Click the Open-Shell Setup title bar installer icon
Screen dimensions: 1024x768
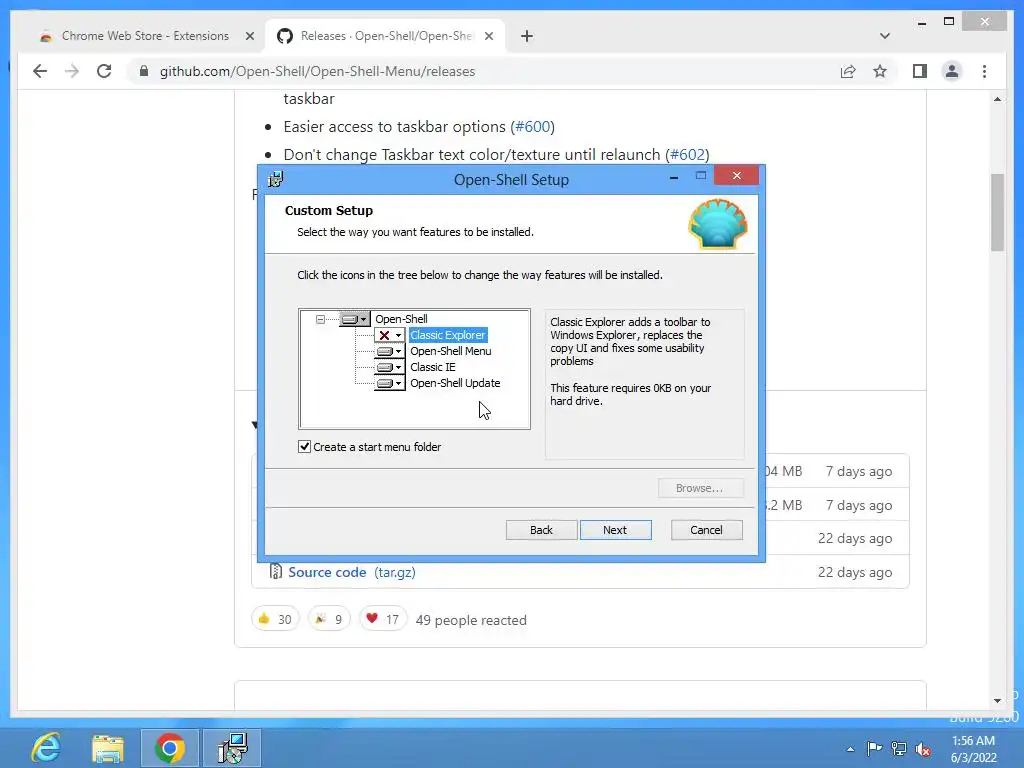pyautogui.click(x=276, y=179)
